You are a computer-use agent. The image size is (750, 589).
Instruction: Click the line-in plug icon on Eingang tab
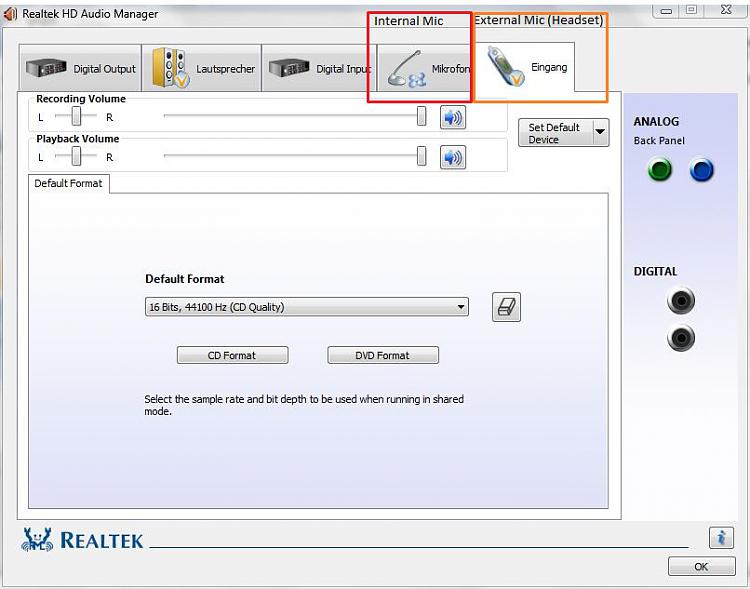(x=506, y=67)
